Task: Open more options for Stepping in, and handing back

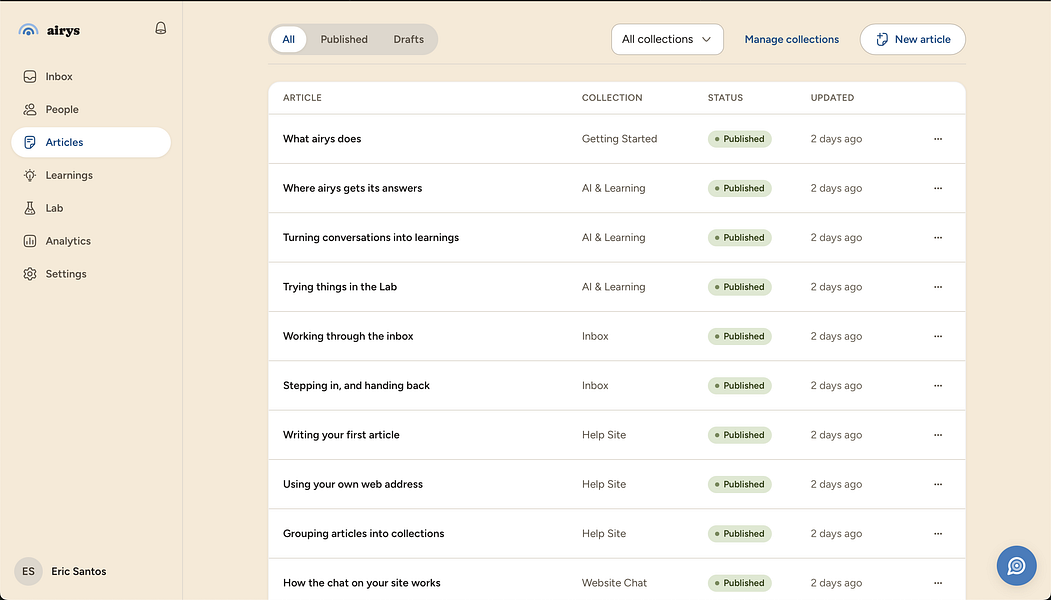Action: tap(938, 385)
